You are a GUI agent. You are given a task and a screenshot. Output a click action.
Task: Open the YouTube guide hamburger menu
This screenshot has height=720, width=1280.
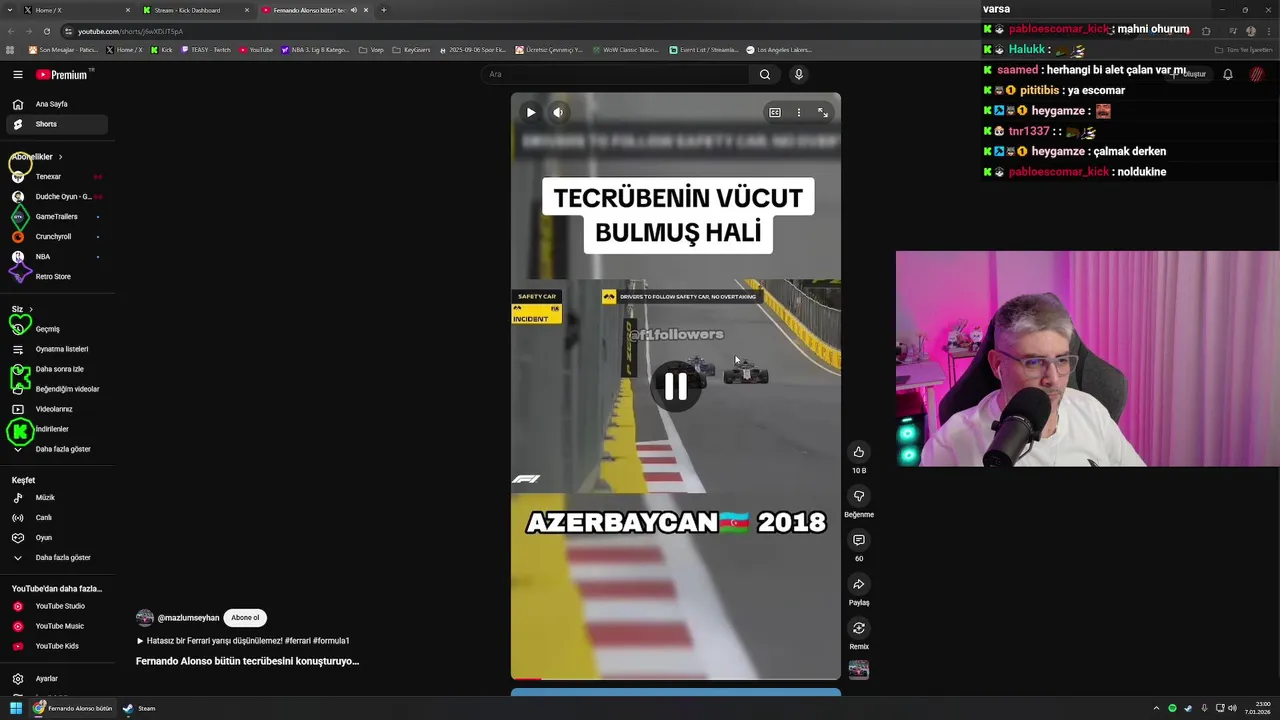18,75
